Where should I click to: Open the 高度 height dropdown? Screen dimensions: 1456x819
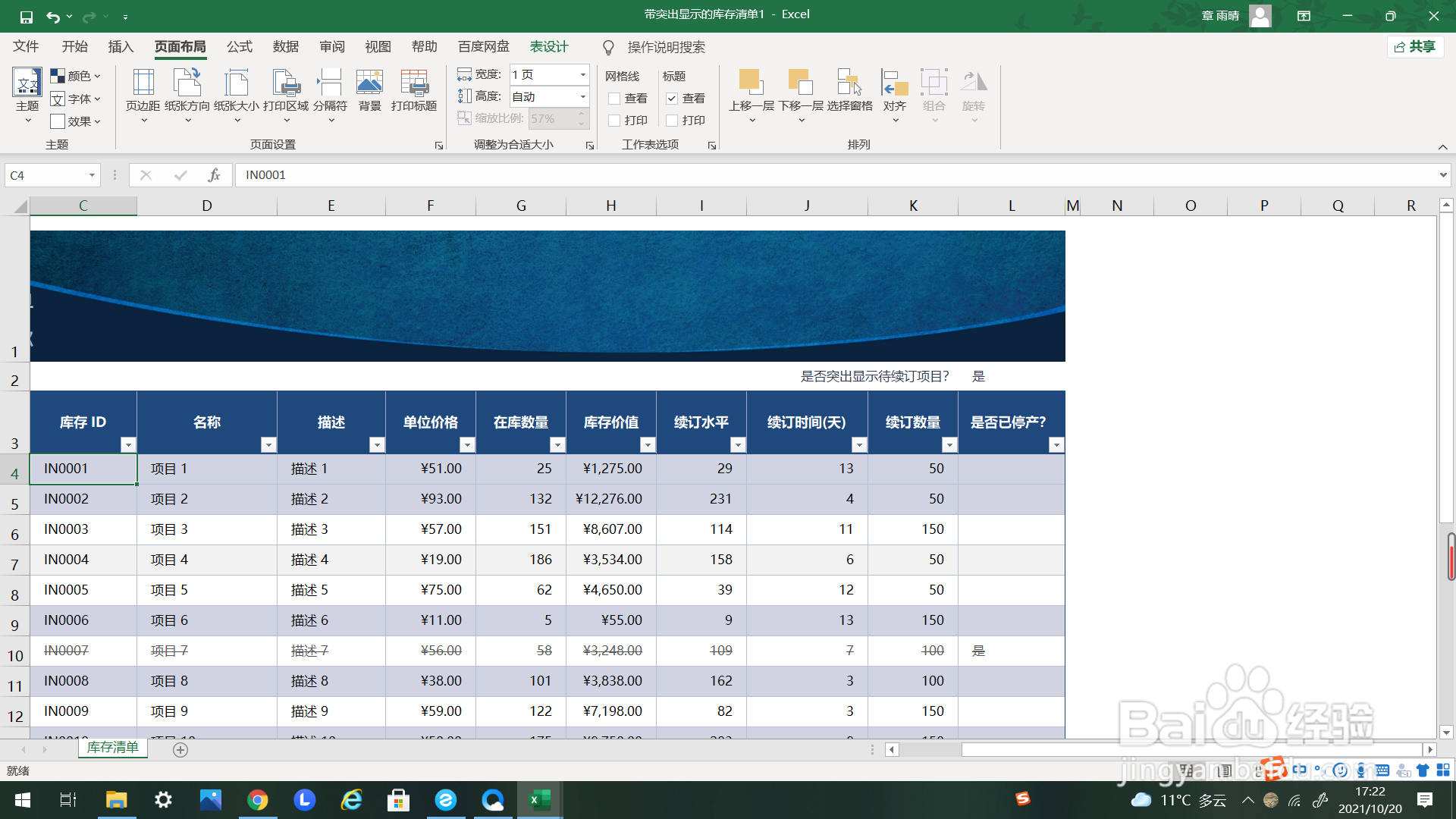coord(583,96)
